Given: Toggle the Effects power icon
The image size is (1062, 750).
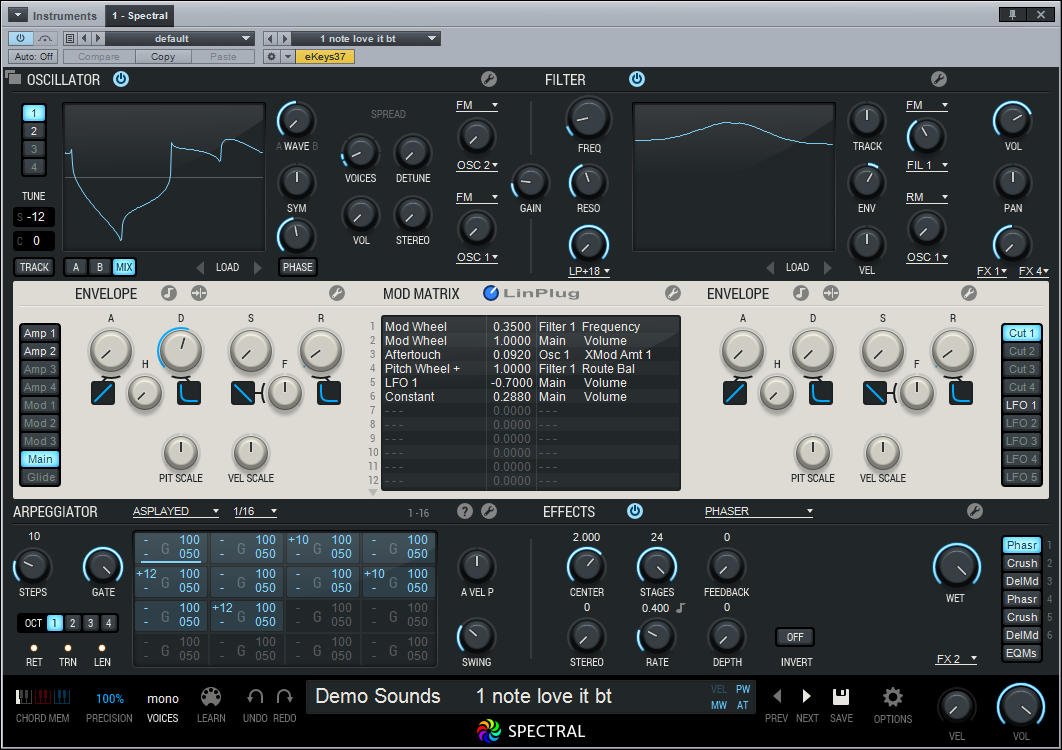Looking at the screenshot, I should (x=635, y=511).
